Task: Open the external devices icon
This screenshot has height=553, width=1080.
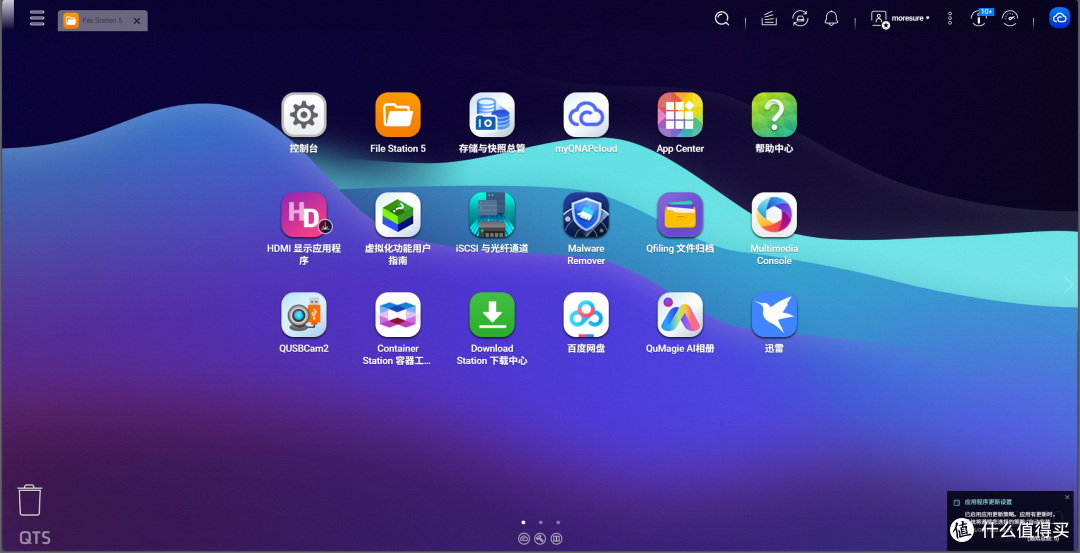Action: [800, 19]
